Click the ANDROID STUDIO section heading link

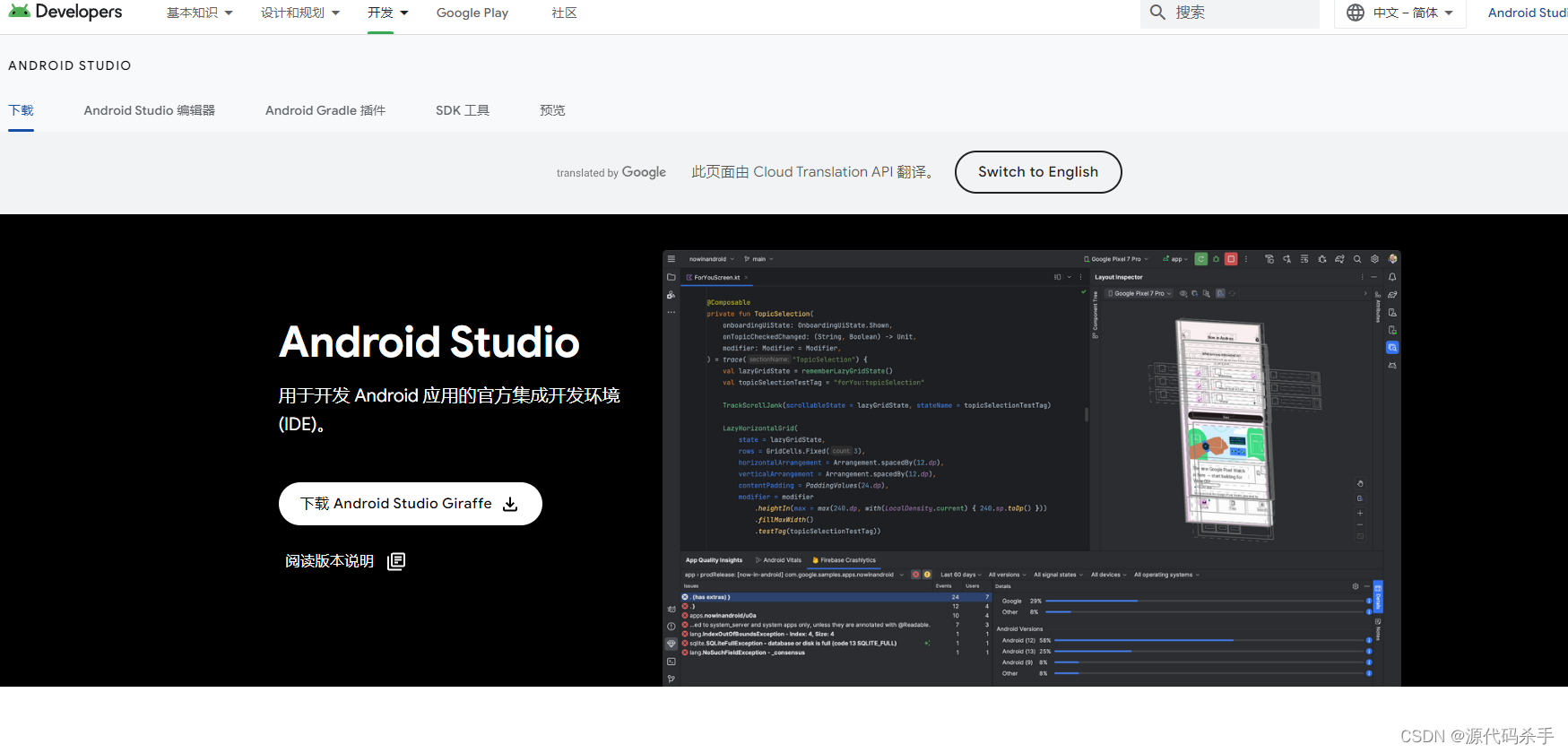click(70, 65)
